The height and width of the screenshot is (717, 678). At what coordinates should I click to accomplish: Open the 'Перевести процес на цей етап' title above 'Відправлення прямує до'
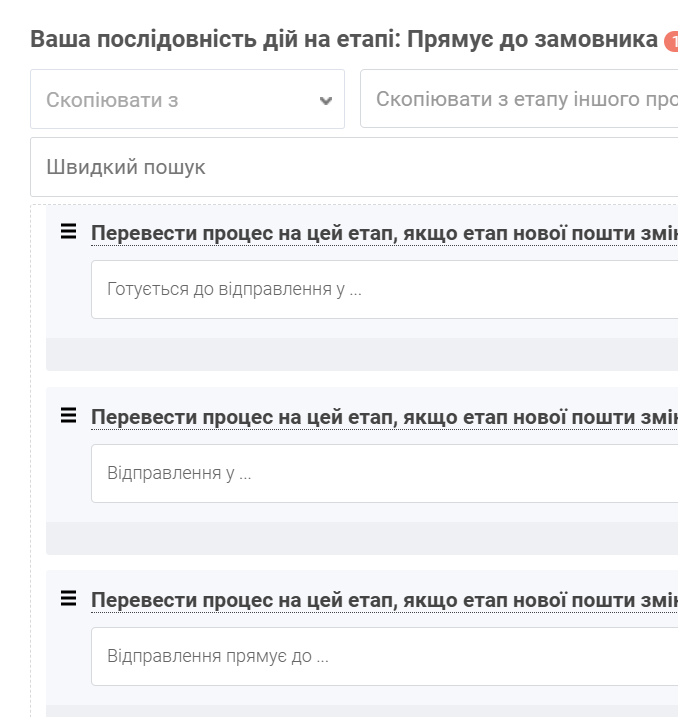(384, 600)
